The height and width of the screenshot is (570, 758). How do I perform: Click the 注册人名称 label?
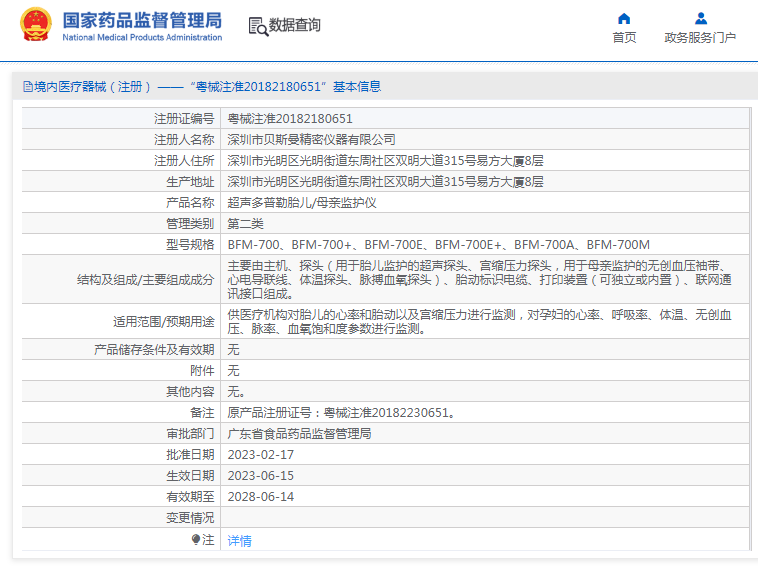click(184, 140)
